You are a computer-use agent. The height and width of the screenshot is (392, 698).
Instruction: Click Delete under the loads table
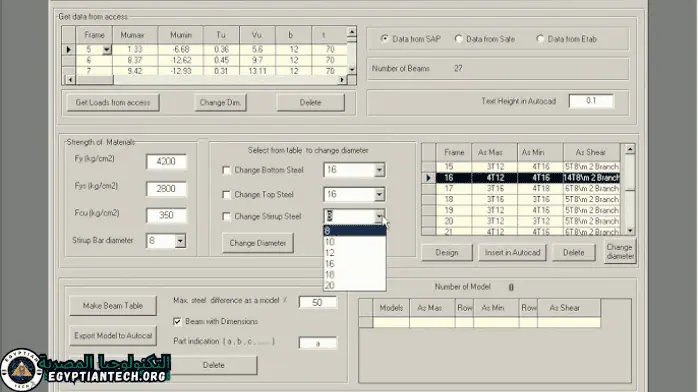(310, 102)
